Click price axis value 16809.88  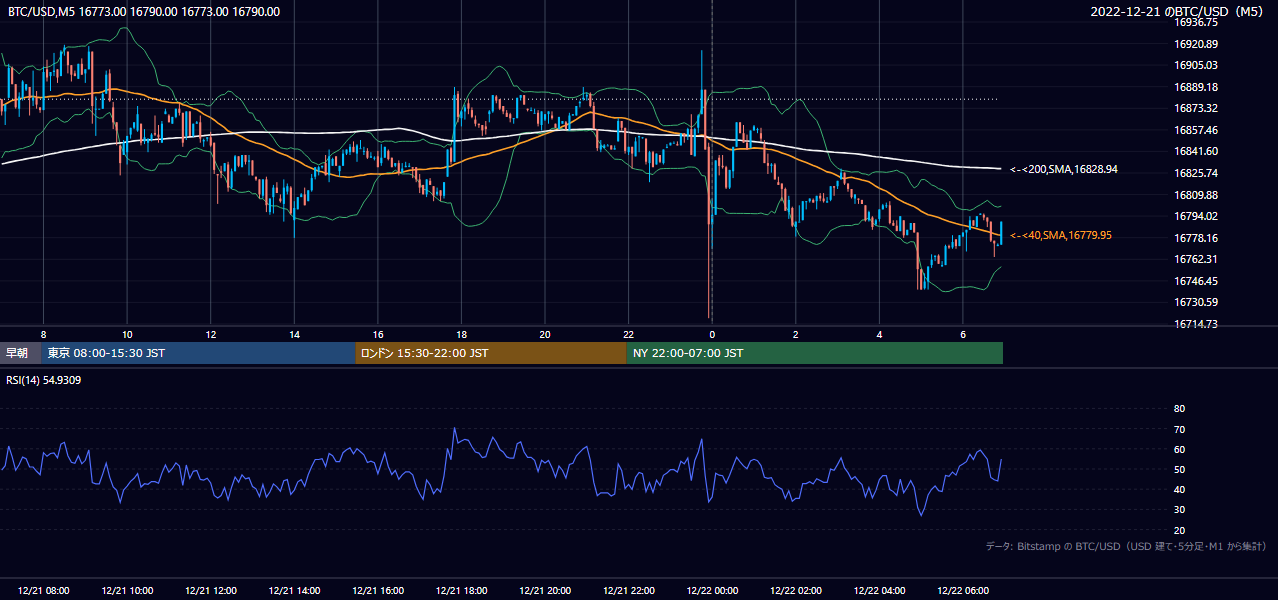(x=1196, y=195)
